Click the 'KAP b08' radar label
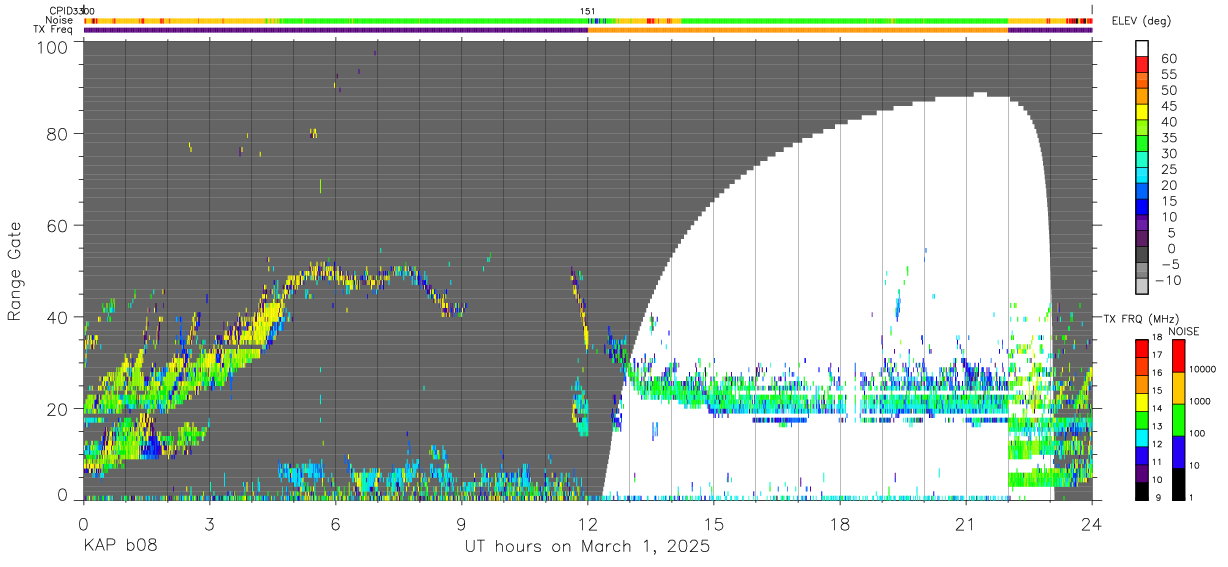The height and width of the screenshot is (567, 1228). 119,547
